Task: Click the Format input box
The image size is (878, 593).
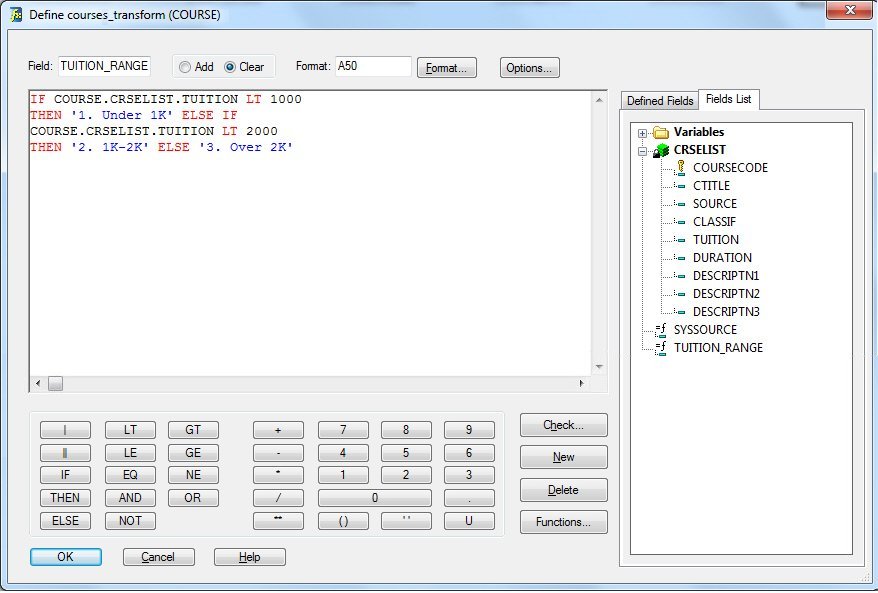Action: point(373,66)
